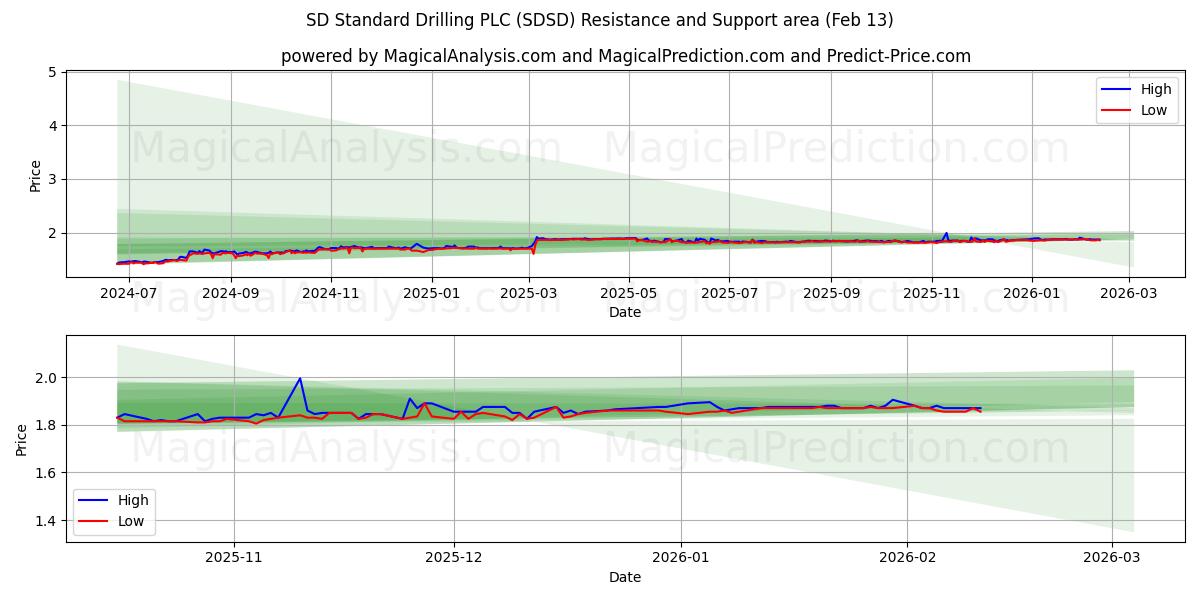Select the Low legend entry in bottom chart
This screenshot has height=600, width=1200.
[131, 520]
